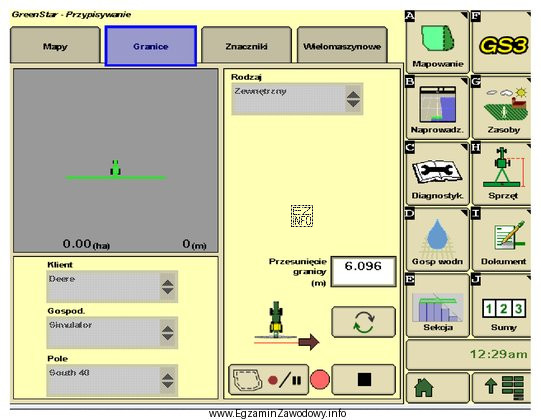541x420 pixels.
Task: Go to the home screen icon
Action: pos(437,387)
